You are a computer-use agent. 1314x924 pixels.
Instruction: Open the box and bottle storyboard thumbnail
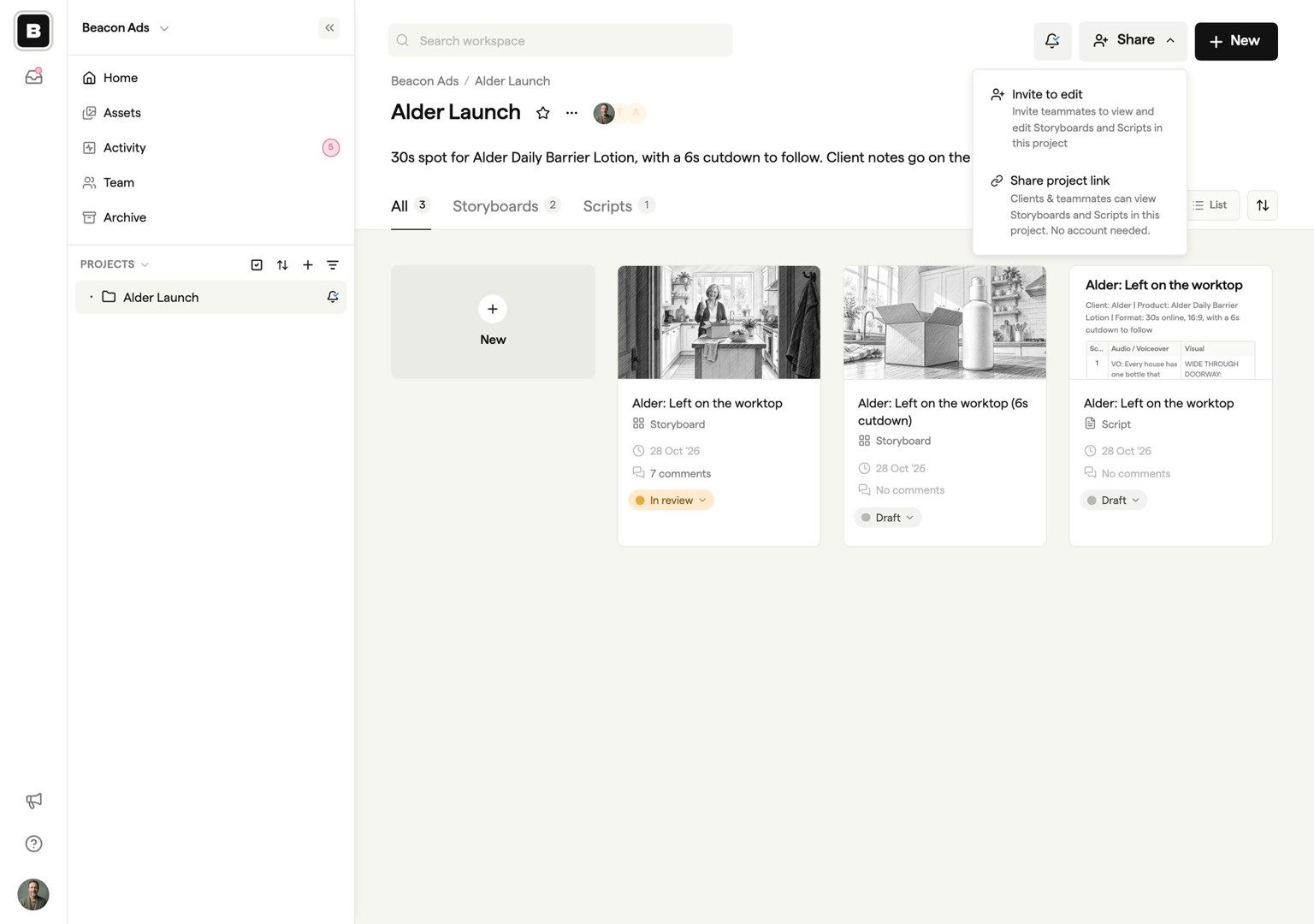[944, 322]
